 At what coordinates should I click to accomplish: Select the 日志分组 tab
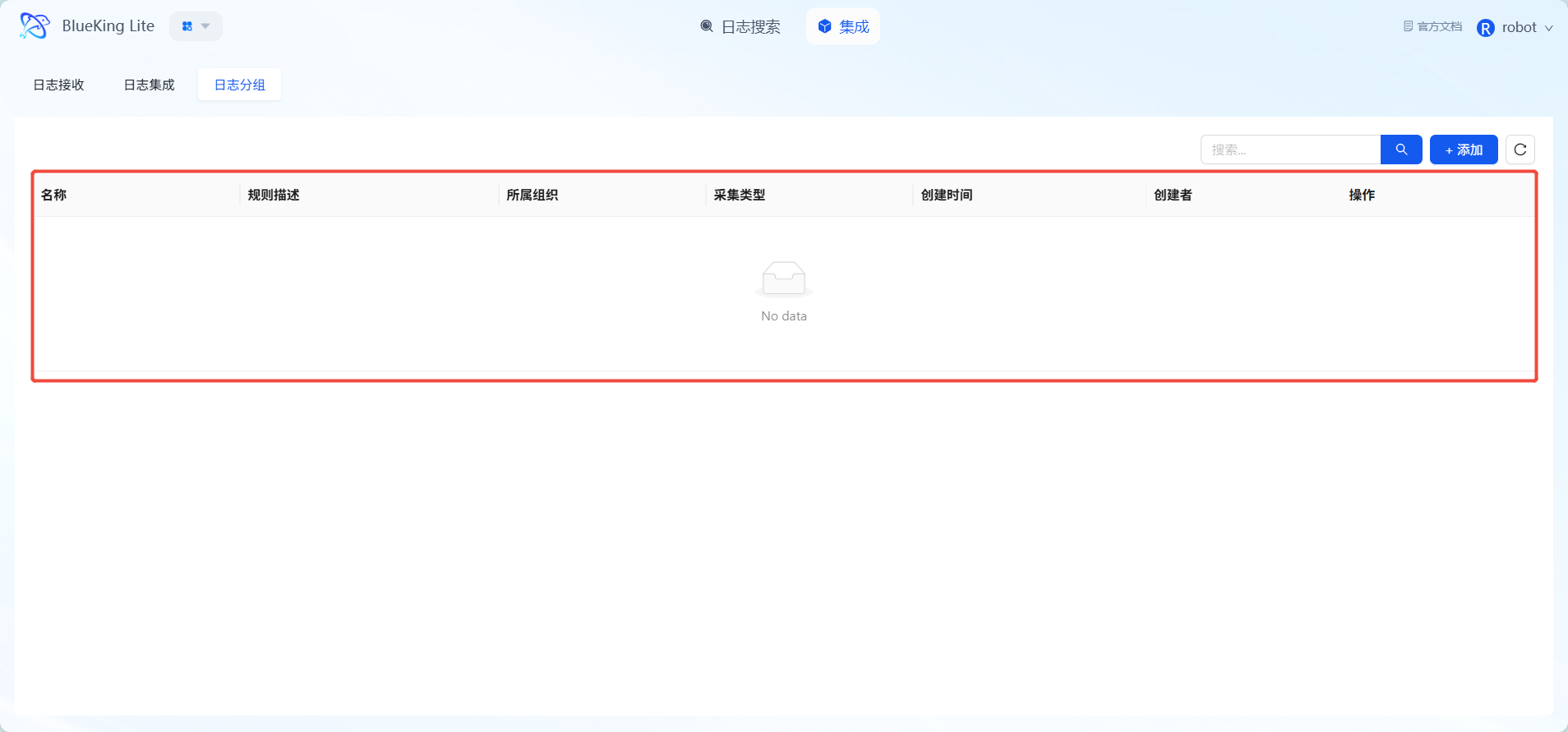click(x=239, y=85)
